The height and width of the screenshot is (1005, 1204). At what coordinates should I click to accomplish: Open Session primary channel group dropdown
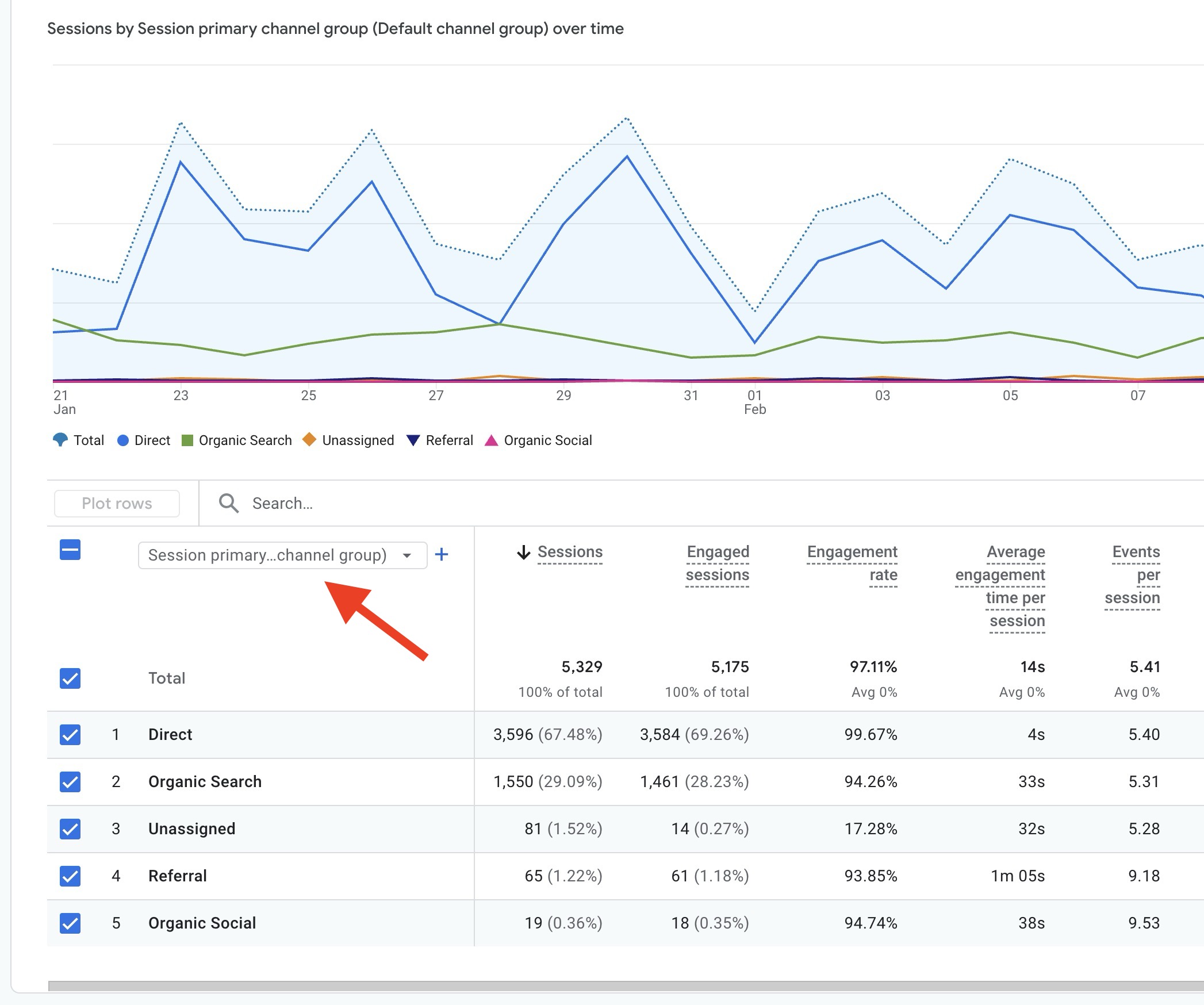(x=282, y=555)
